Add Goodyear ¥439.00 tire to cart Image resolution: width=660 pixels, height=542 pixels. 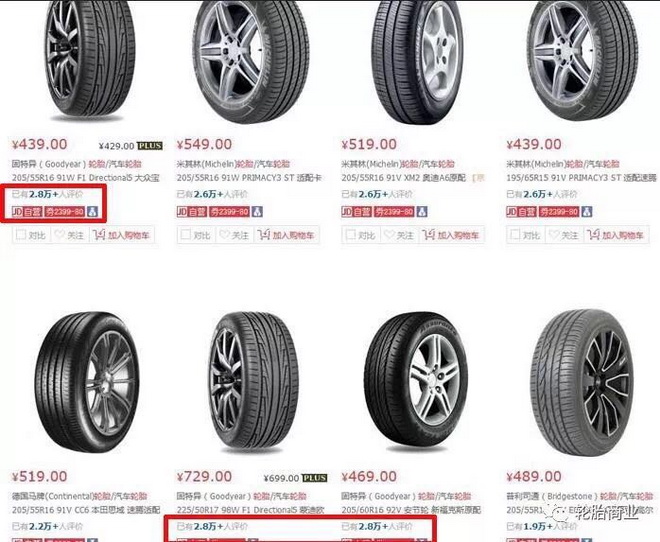122,235
